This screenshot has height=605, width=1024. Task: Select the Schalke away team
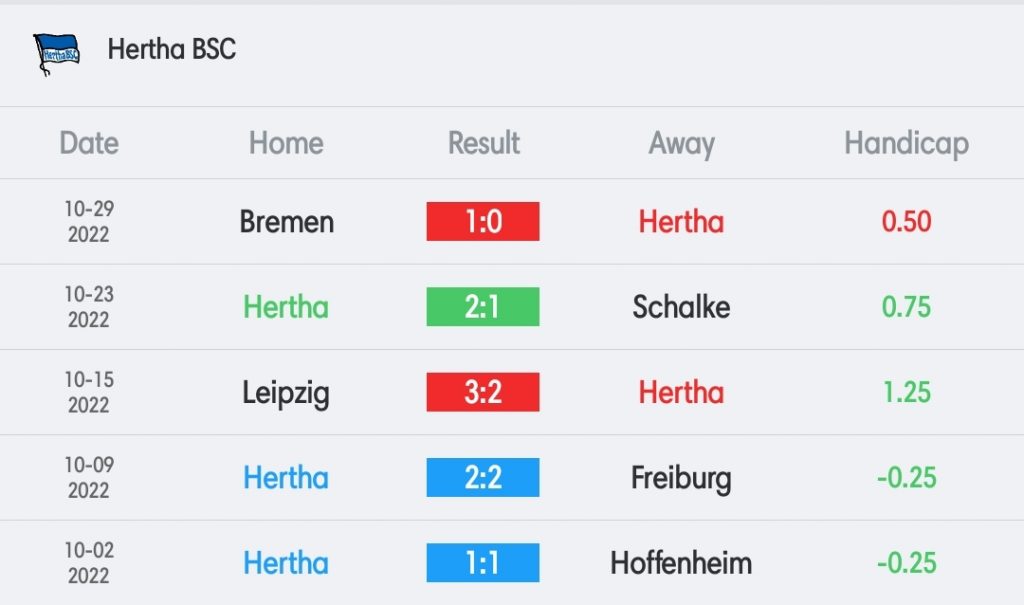[x=681, y=307]
